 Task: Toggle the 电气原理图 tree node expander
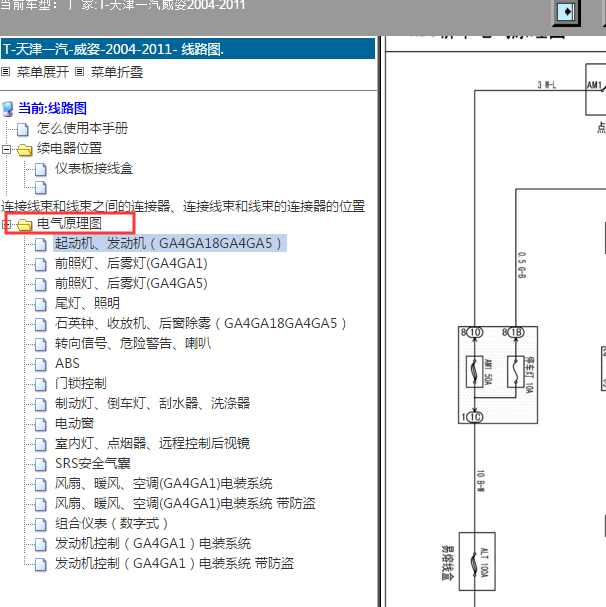6,224
